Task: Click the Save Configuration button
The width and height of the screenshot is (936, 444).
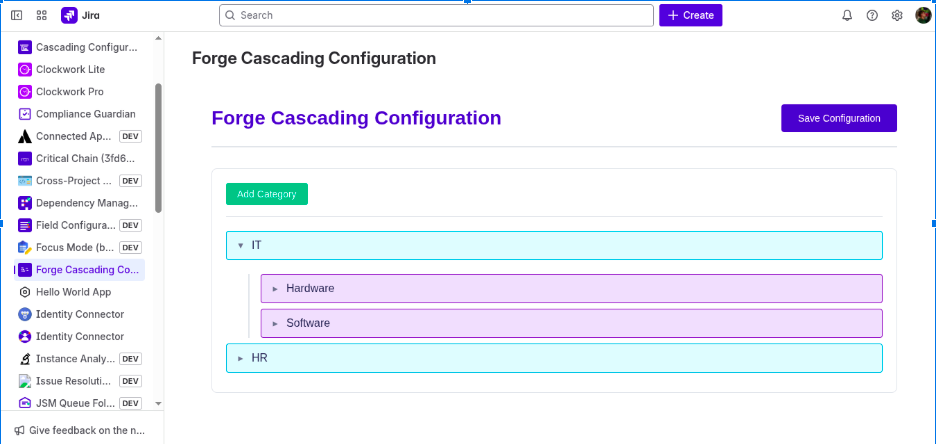Action: click(839, 118)
